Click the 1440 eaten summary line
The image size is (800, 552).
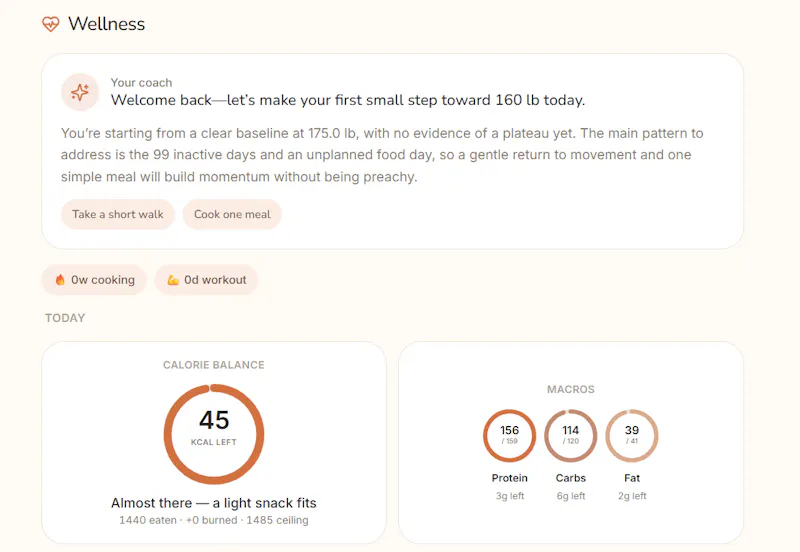tap(214, 520)
